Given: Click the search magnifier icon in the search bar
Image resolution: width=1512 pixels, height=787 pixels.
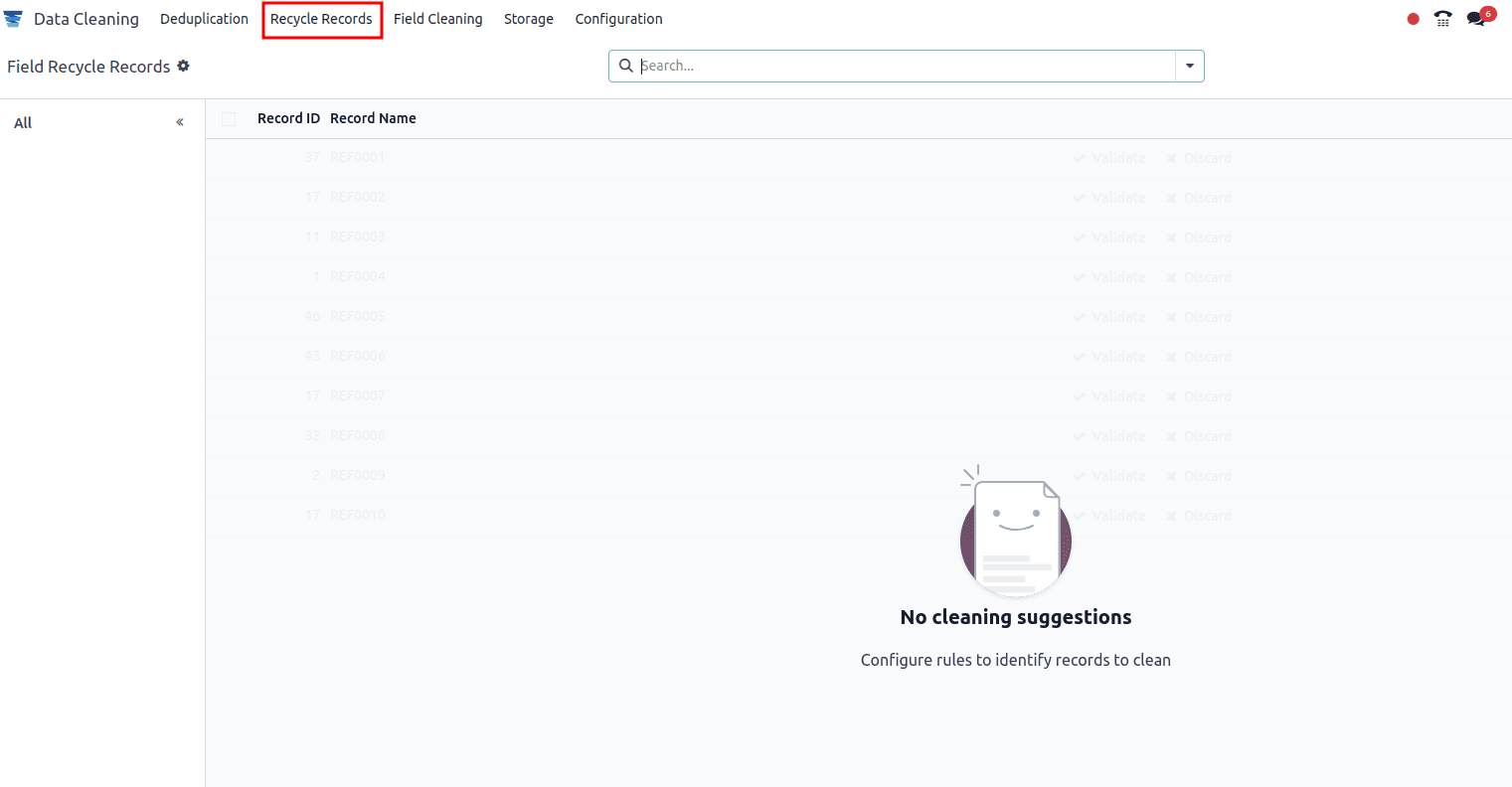Looking at the screenshot, I should (625, 66).
